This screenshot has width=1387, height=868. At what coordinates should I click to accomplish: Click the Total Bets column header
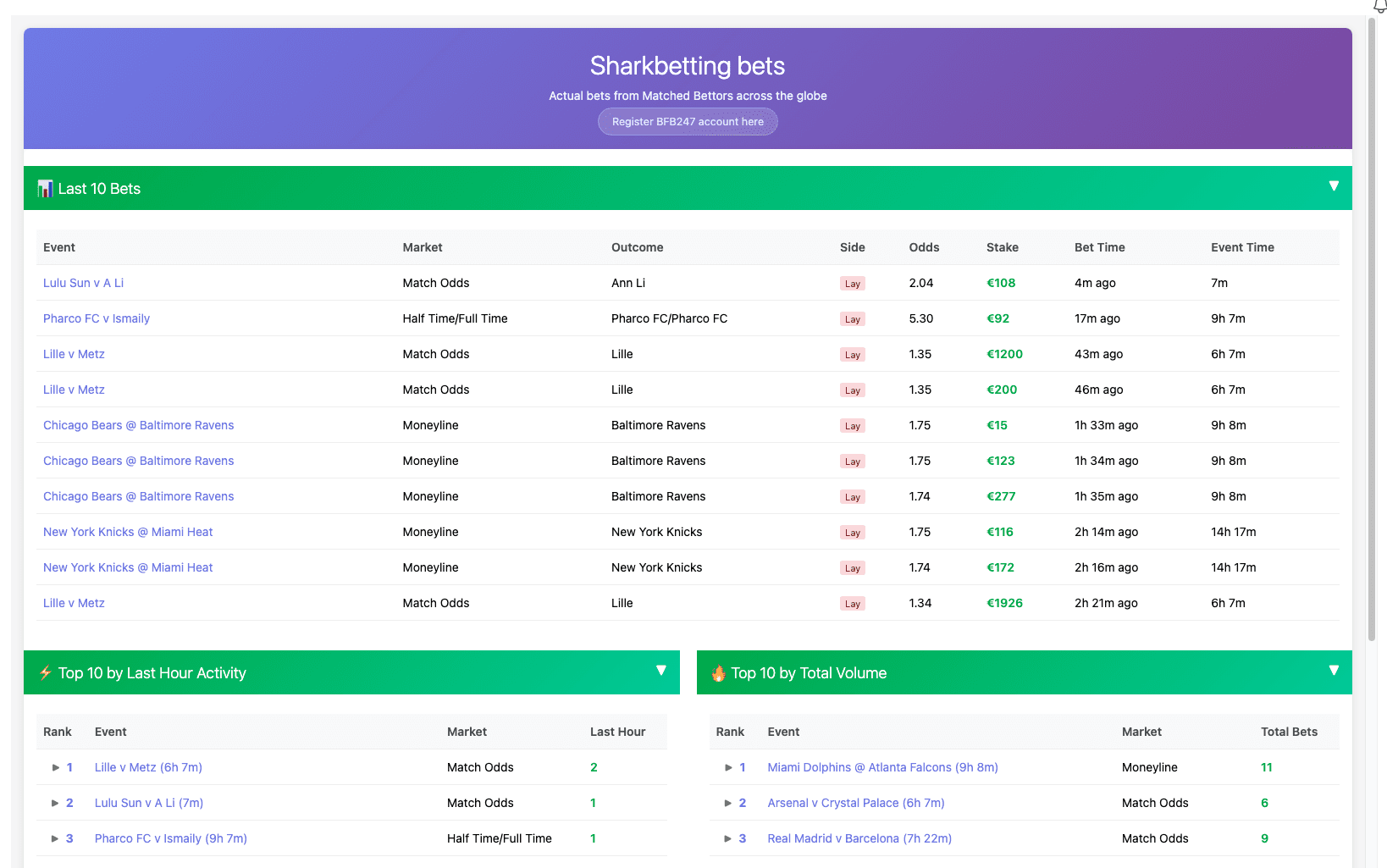coord(1289,732)
